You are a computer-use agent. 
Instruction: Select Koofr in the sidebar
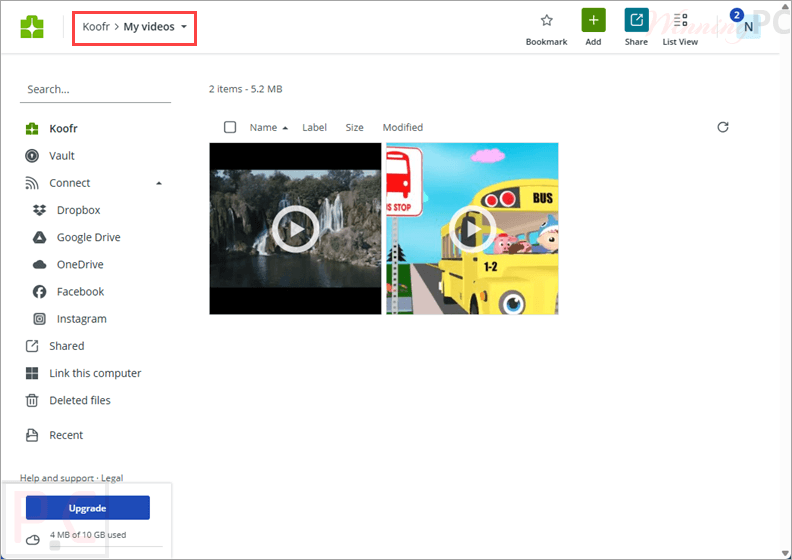point(63,128)
